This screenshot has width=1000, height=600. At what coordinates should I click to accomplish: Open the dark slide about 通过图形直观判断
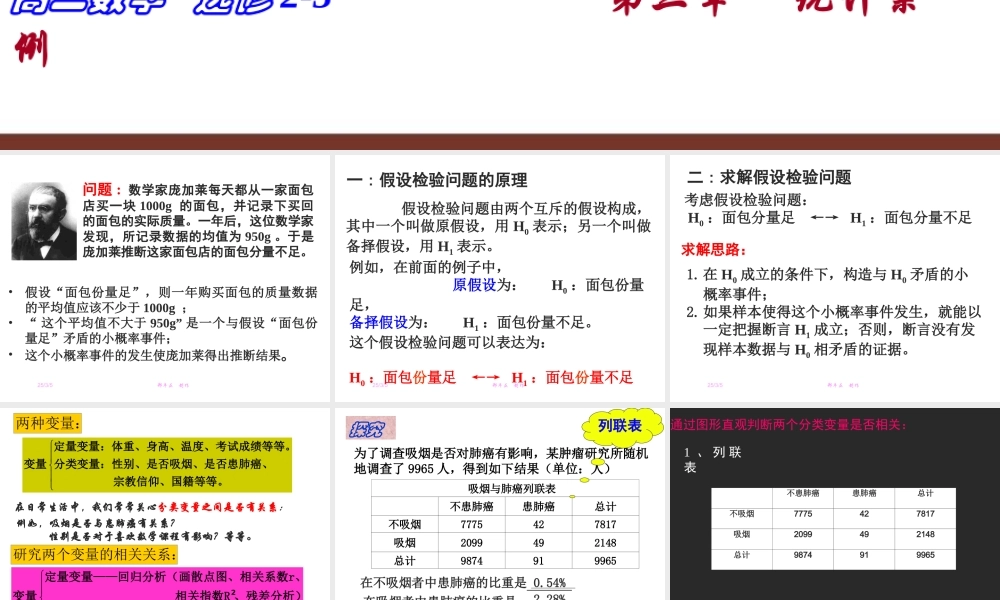pyautogui.click(x=835, y=504)
